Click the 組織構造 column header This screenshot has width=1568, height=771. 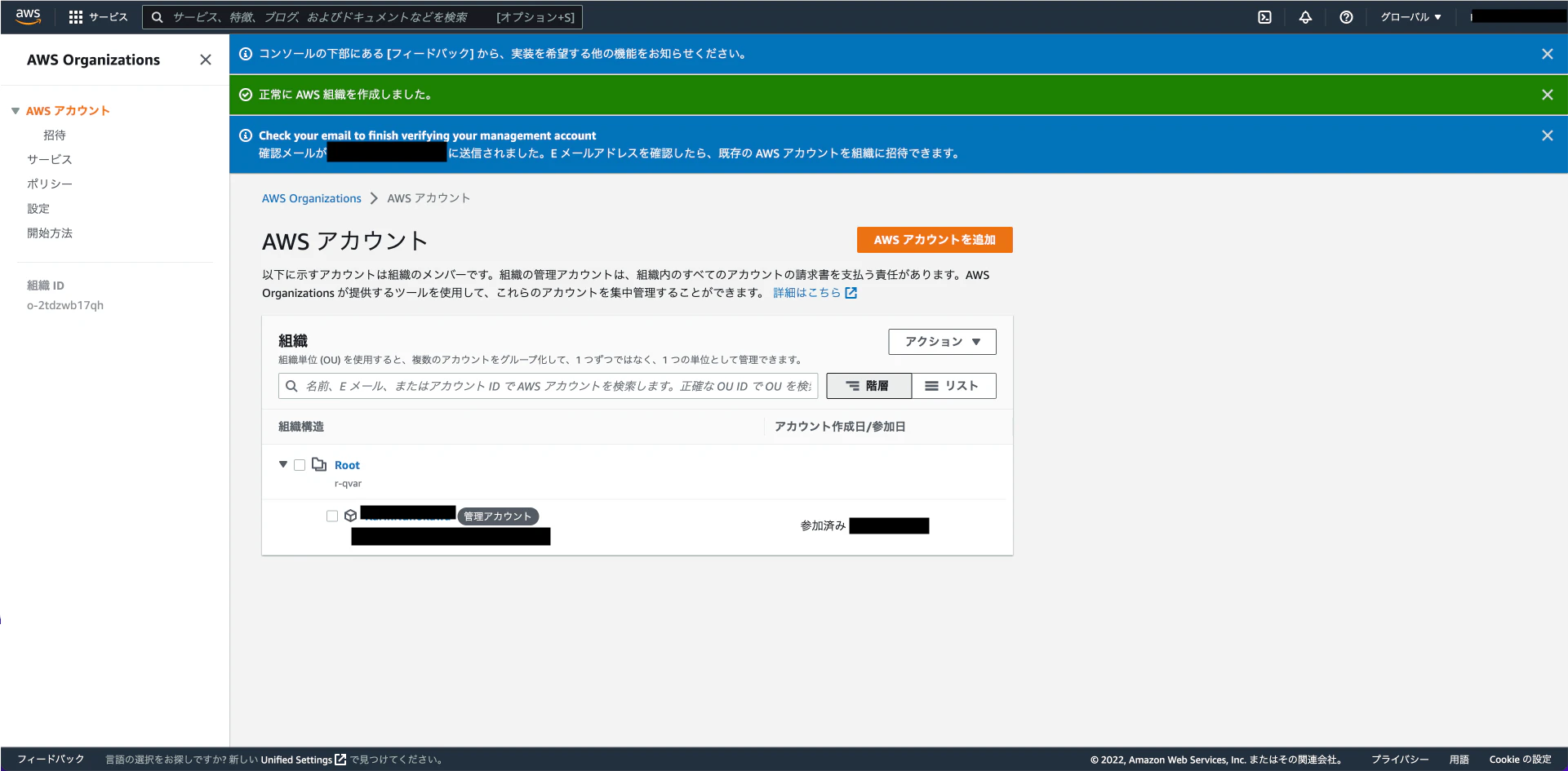(x=301, y=427)
